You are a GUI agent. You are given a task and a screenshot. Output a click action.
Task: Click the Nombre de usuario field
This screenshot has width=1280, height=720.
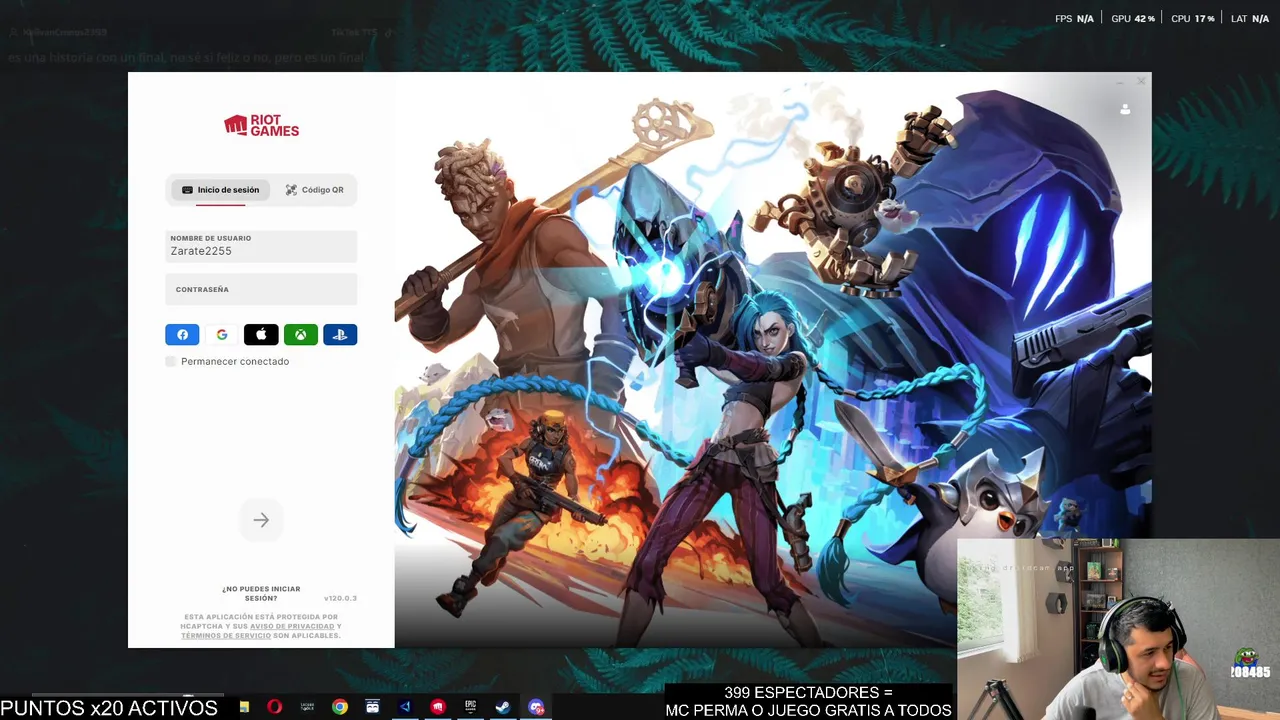click(x=261, y=246)
